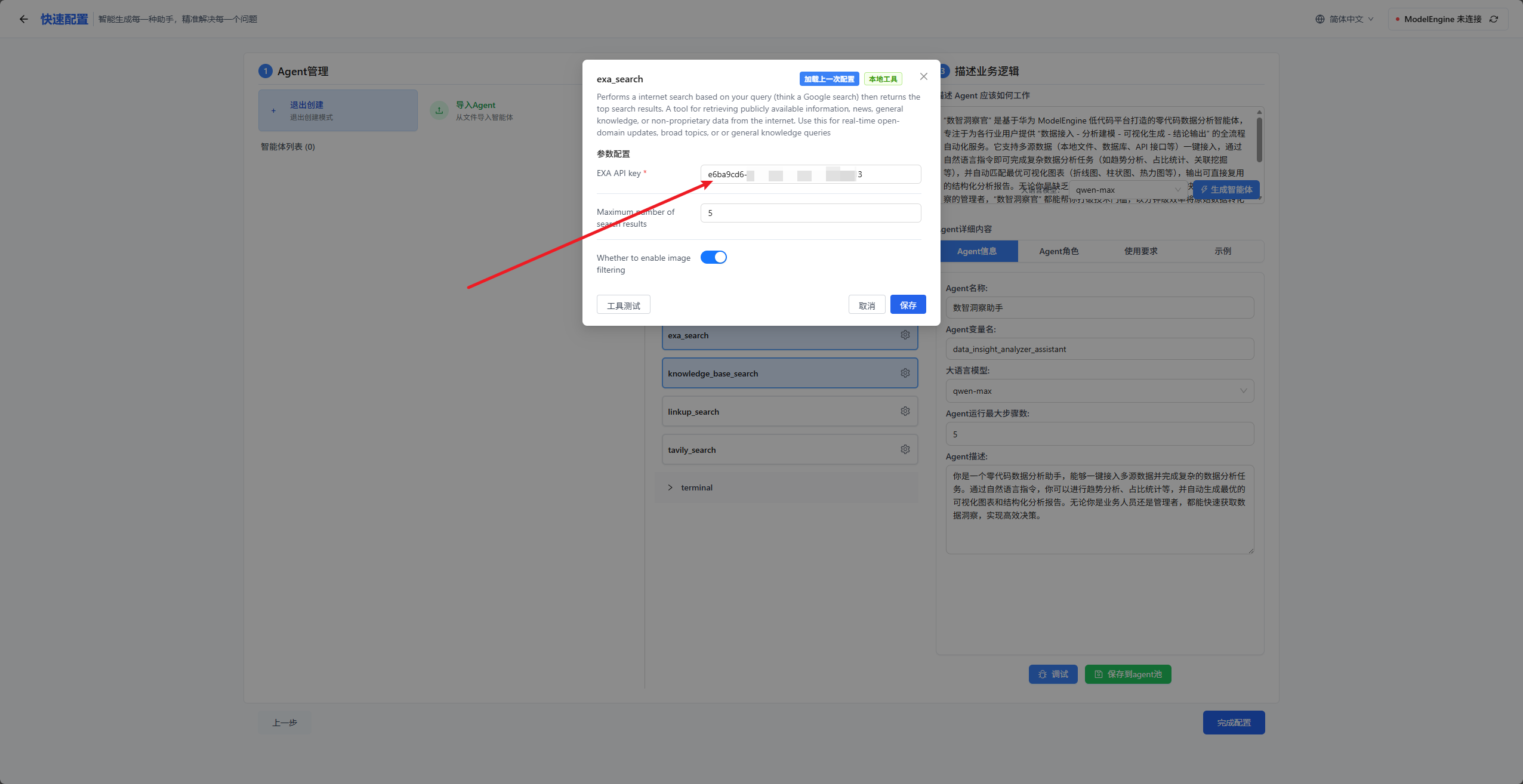This screenshot has height=784, width=1523.
Task: Click the 加载上一次配置 tag button
Action: (x=828, y=79)
